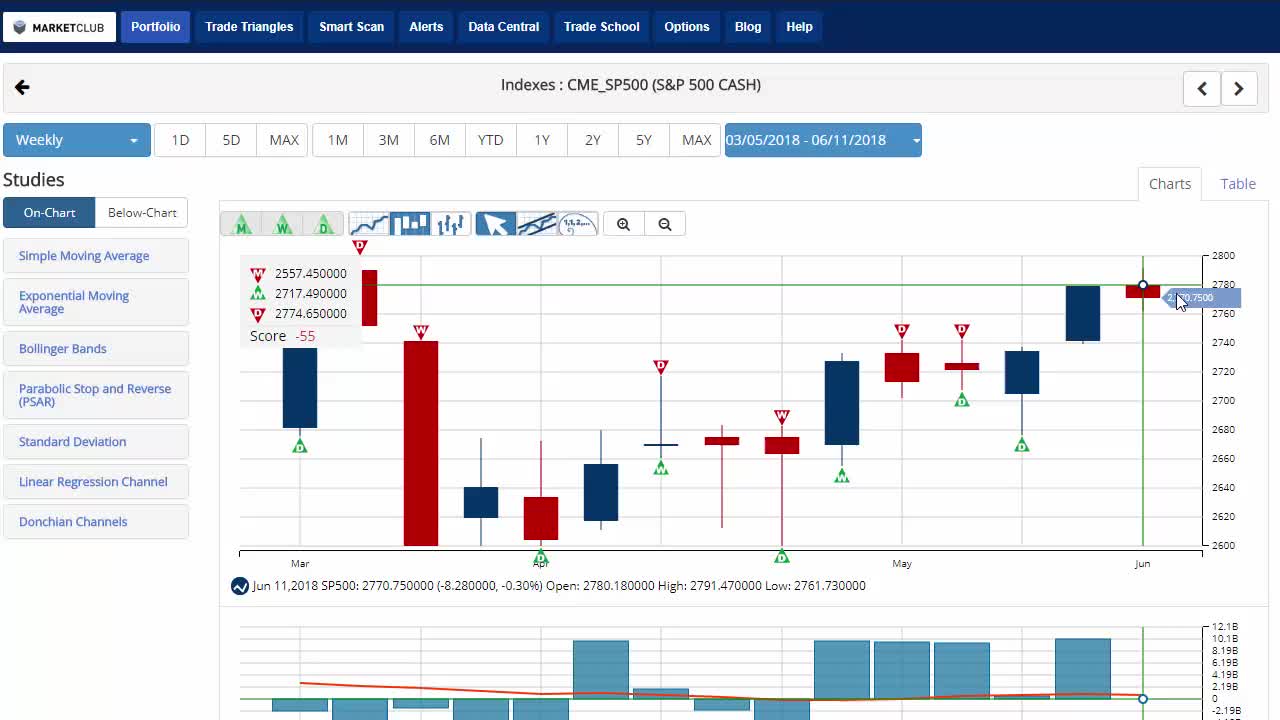Click the Score -55 value
Image resolution: width=1280 pixels, height=720 pixels.
click(305, 336)
